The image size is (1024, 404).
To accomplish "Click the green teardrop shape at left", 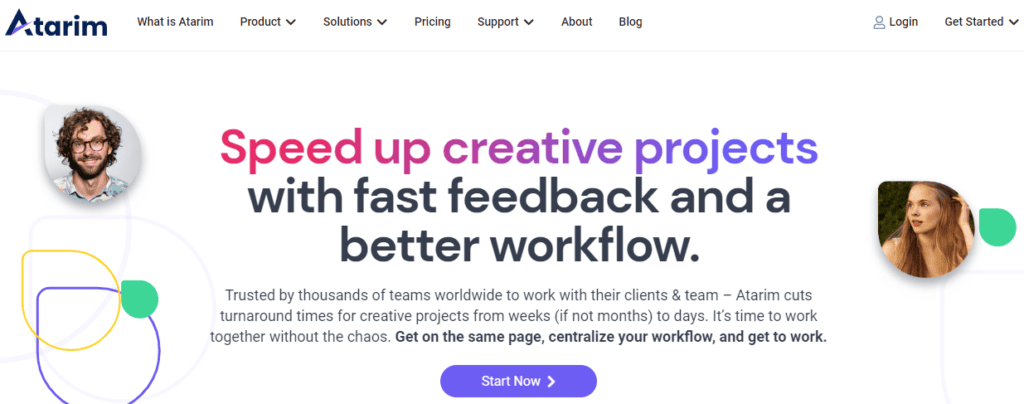I will click(140, 298).
